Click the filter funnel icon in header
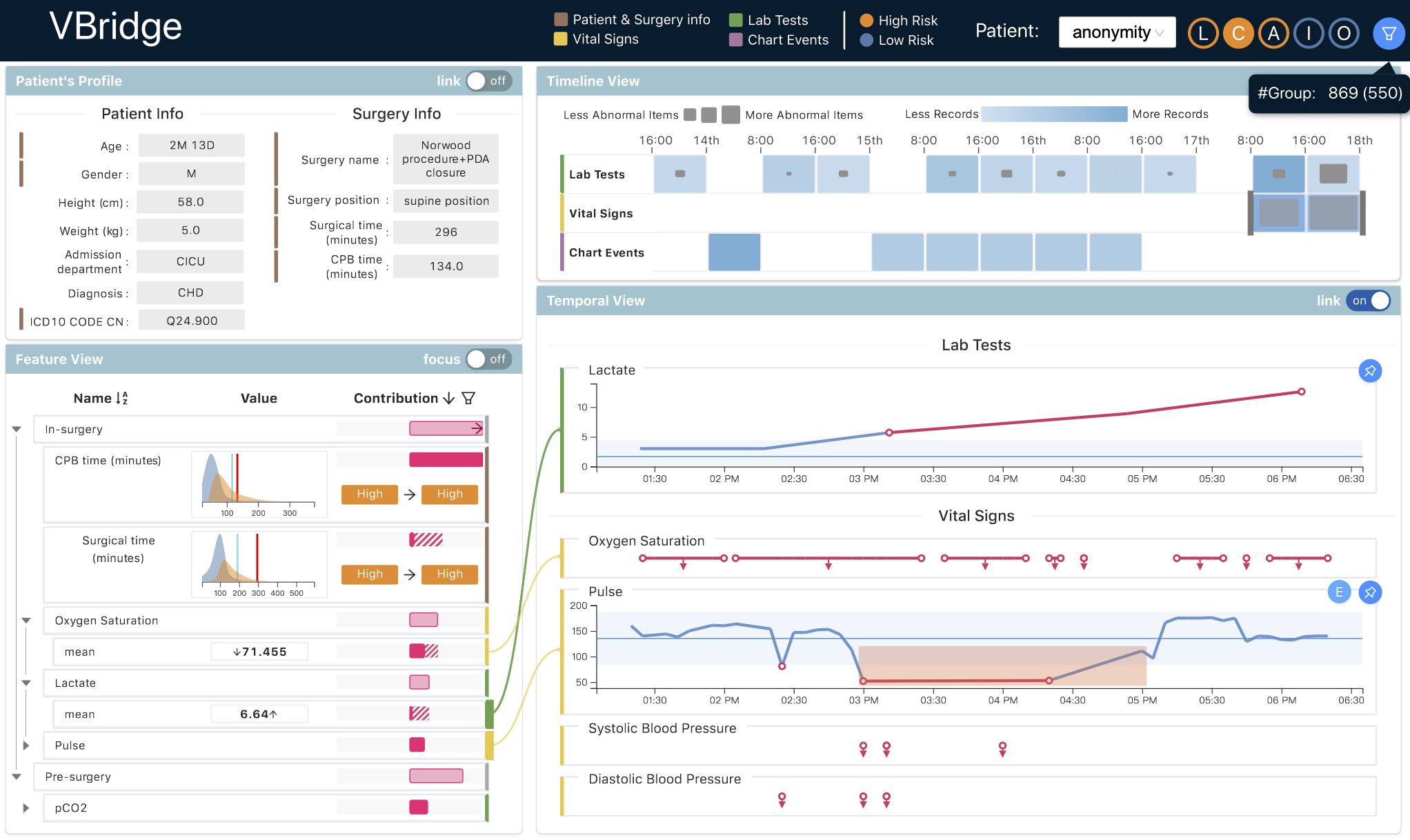 coord(1389,33)
